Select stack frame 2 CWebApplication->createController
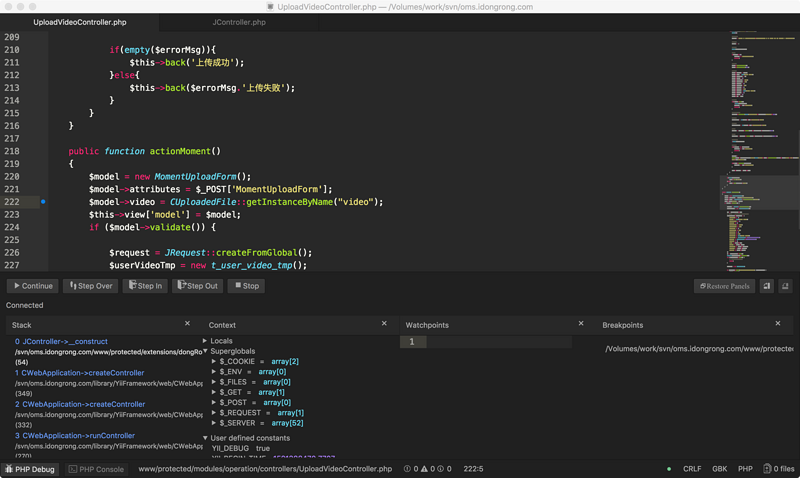Screen dimensions: 800x478 coord(80,404)
